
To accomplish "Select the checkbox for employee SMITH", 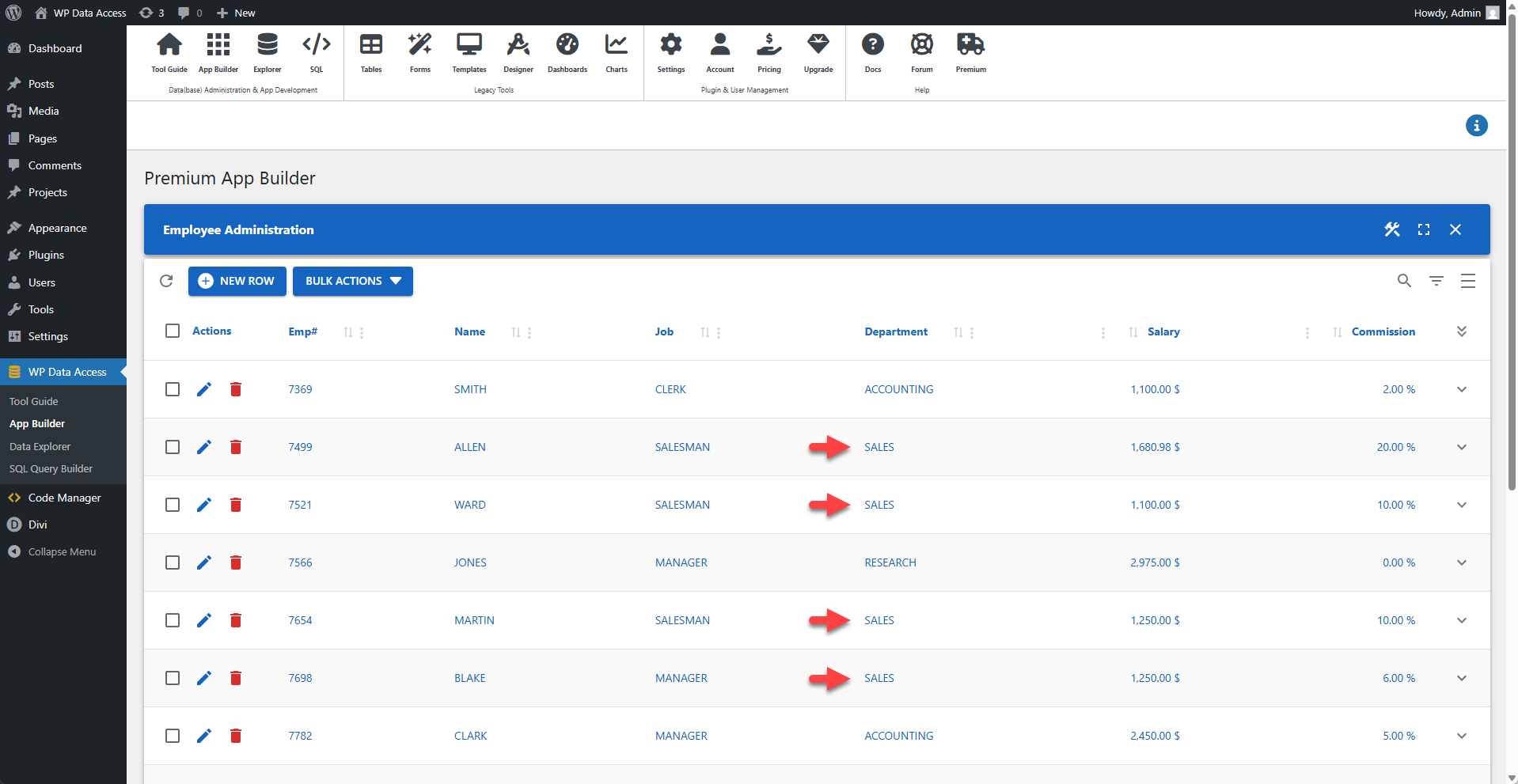I will (x=172, y=389).
